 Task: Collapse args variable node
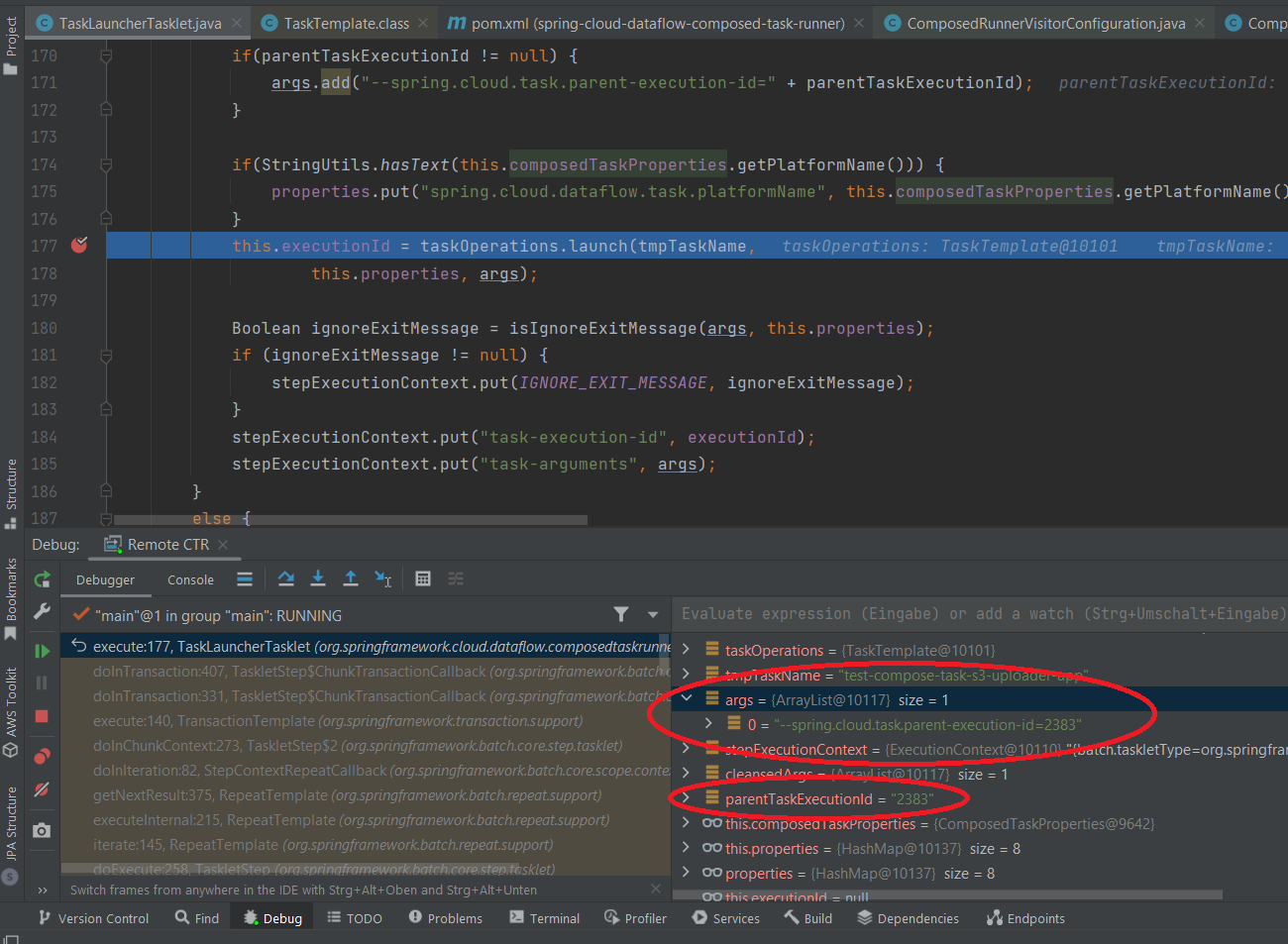tap(686, 699)
